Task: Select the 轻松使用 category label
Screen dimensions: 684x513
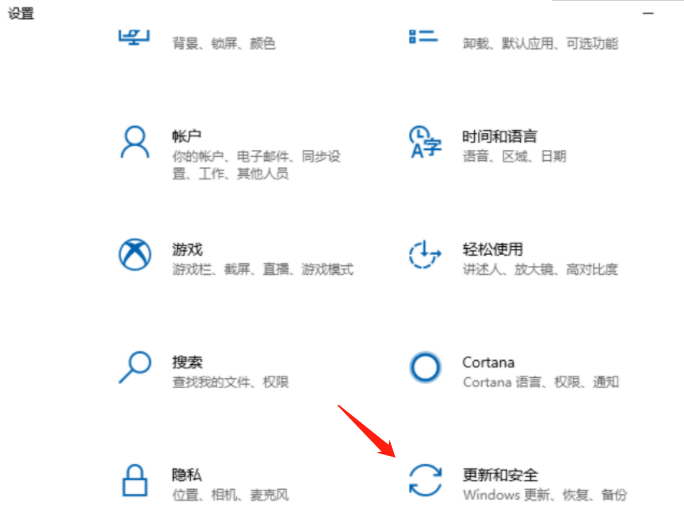Action: click(492, 250)
